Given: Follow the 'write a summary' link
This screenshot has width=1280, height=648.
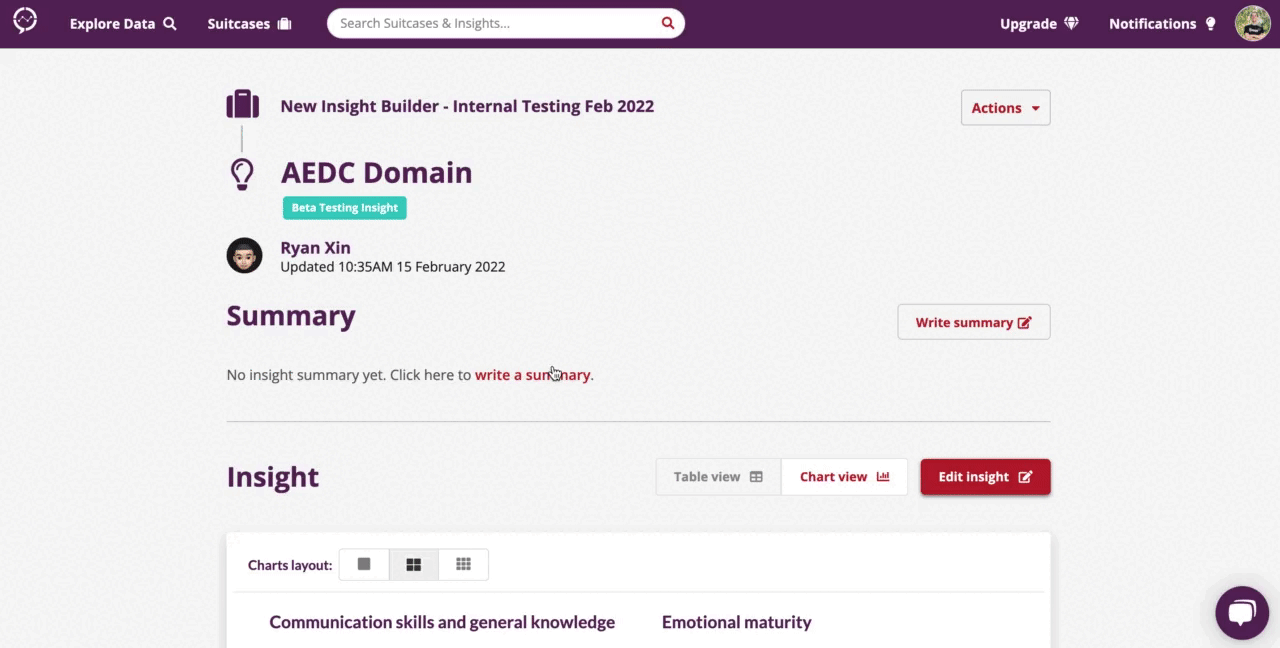Looking at the screenshot, I should [532, 375].
